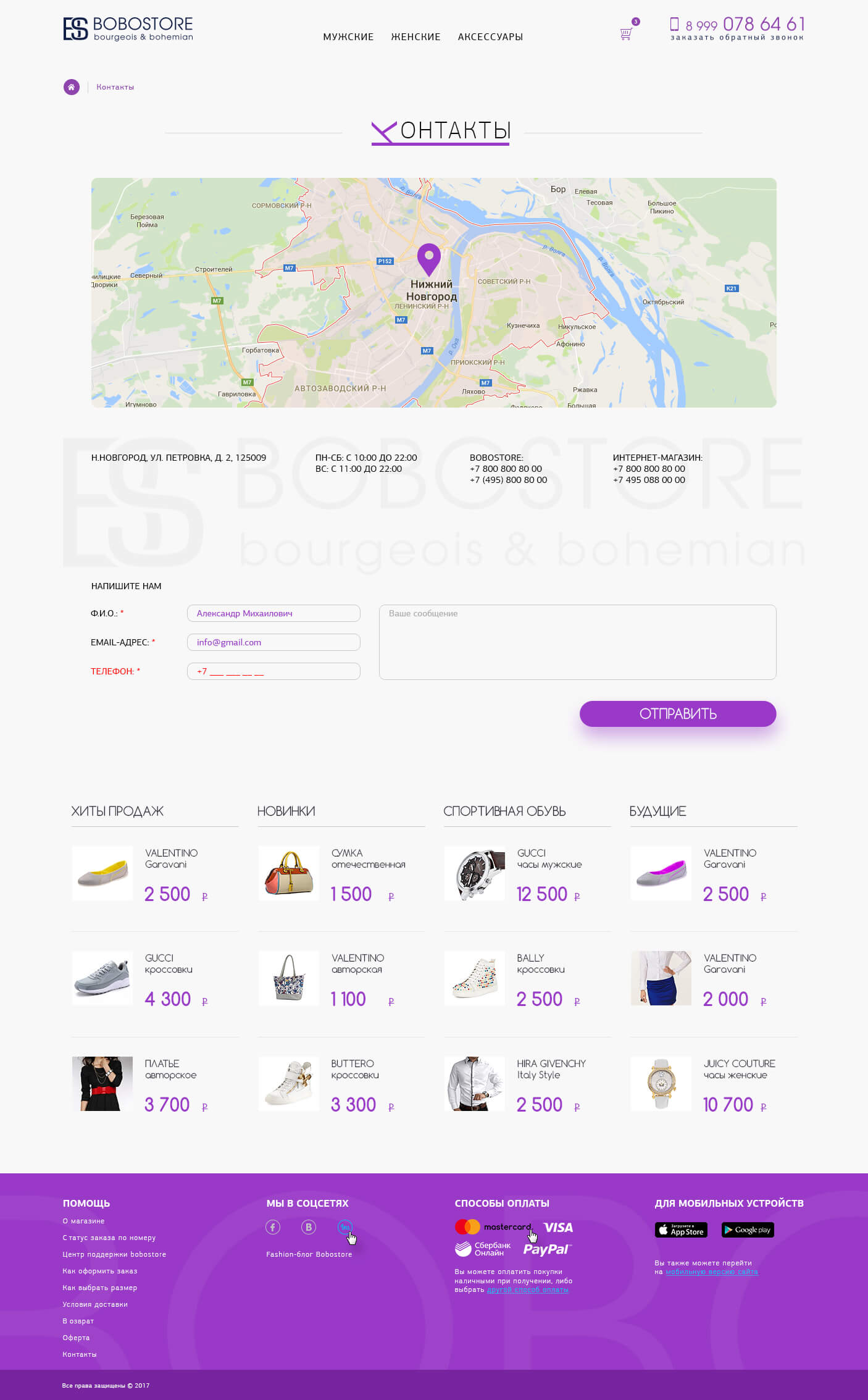The width and height of the screenshot is (868, 1400).
Task: Open the VALENTINO авторская bag thumbnail
Action: click(289, 978)
